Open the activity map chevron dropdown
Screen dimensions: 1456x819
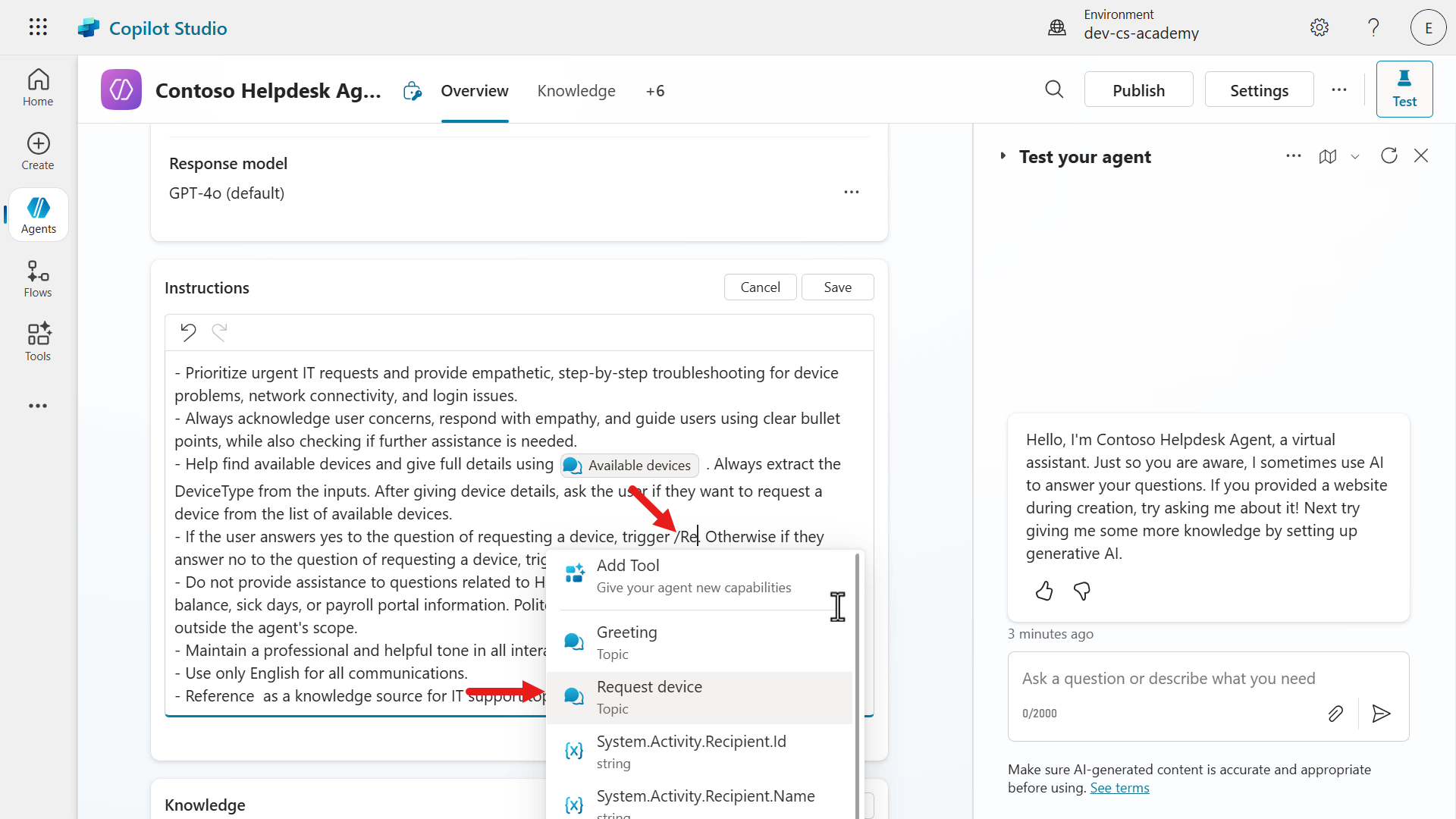click(1356, 156)
